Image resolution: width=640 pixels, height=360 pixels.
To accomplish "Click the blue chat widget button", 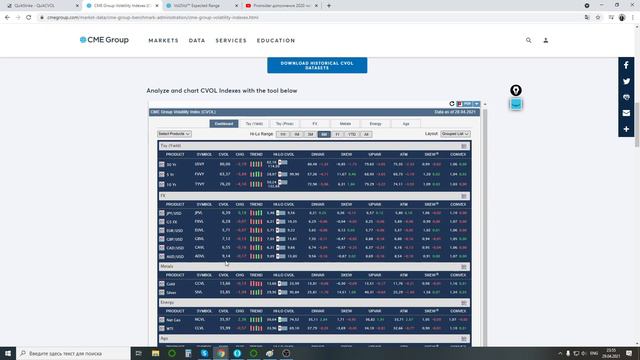I will pos(516,104).
